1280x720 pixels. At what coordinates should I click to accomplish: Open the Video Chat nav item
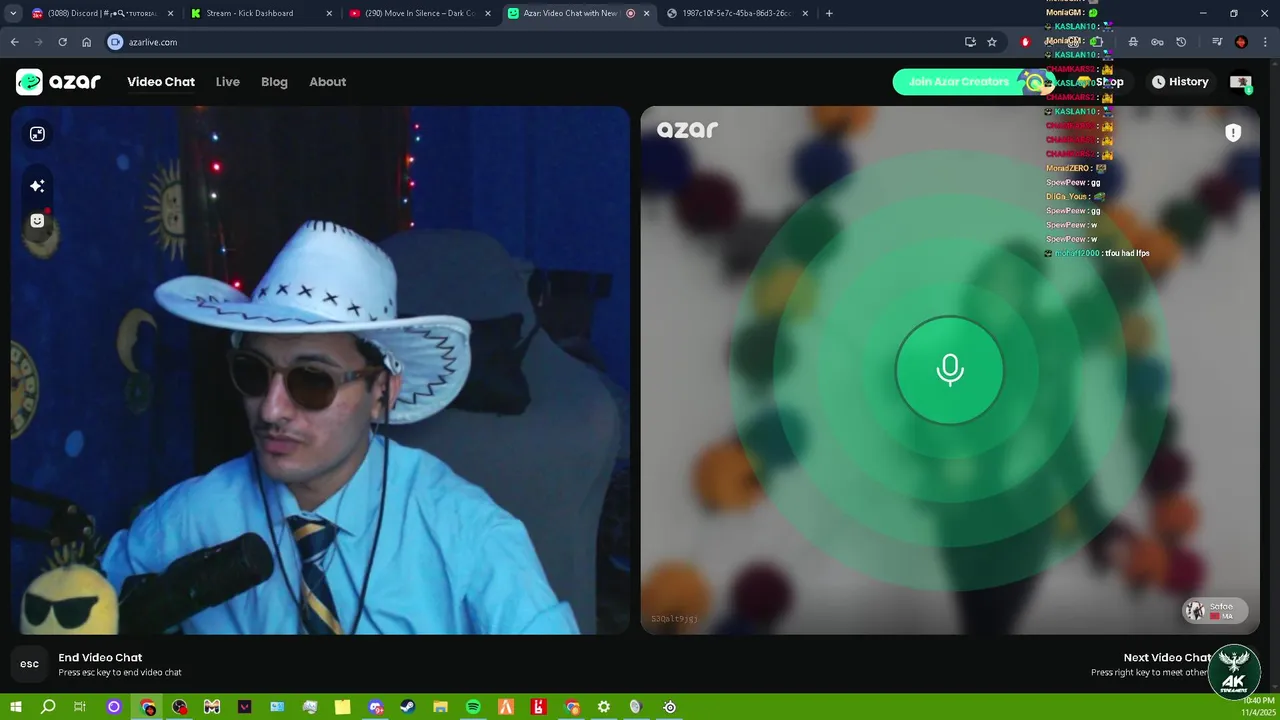tap(161, 82)
